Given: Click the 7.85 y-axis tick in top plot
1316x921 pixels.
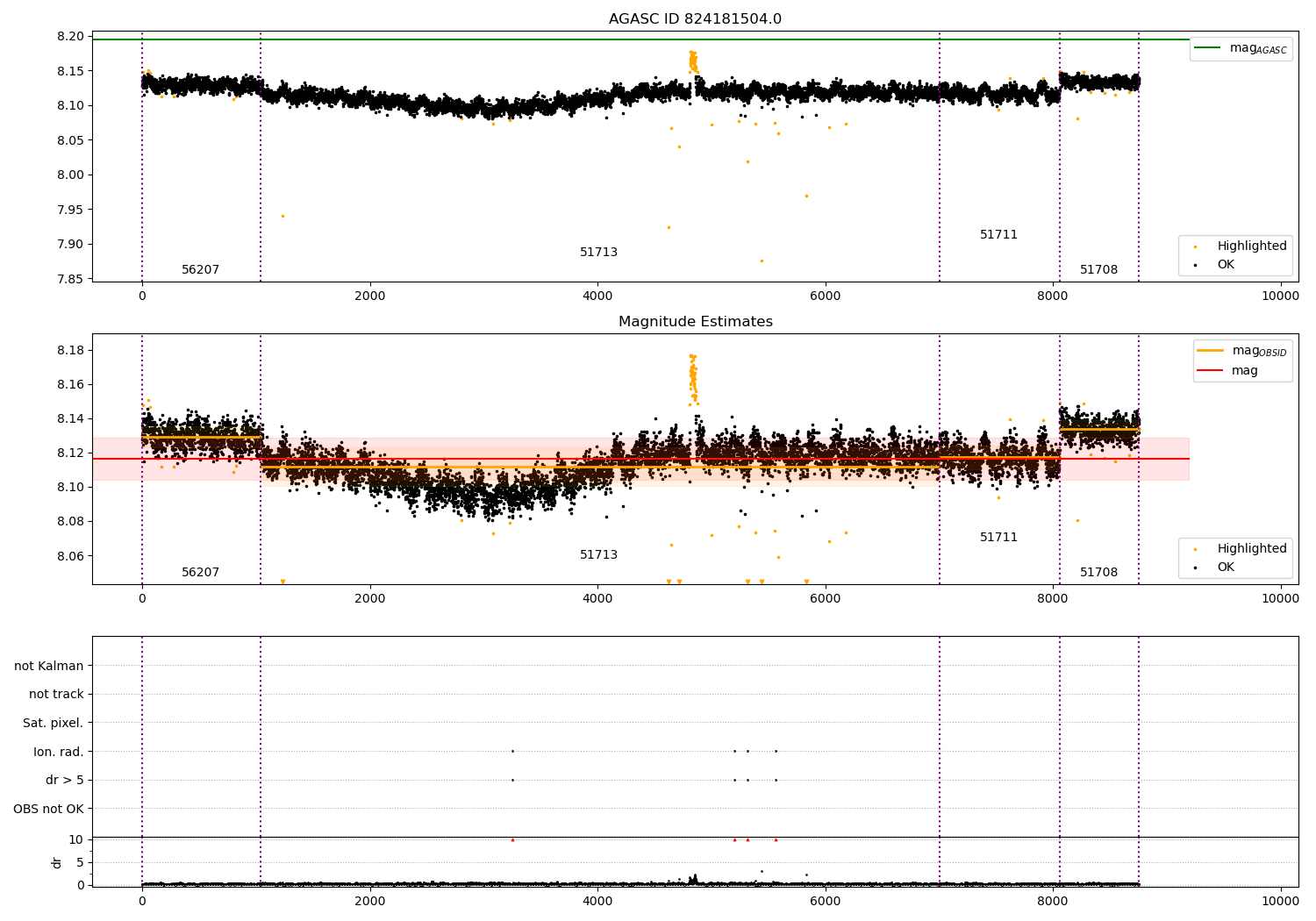Looking at the screenshot, I should click(72, 279).
